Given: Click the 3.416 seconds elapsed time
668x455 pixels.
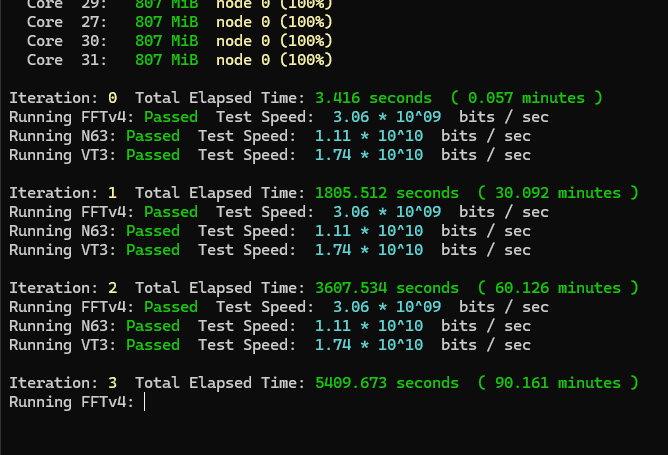Looking at the screenshot, I should [x=373, y=98].
